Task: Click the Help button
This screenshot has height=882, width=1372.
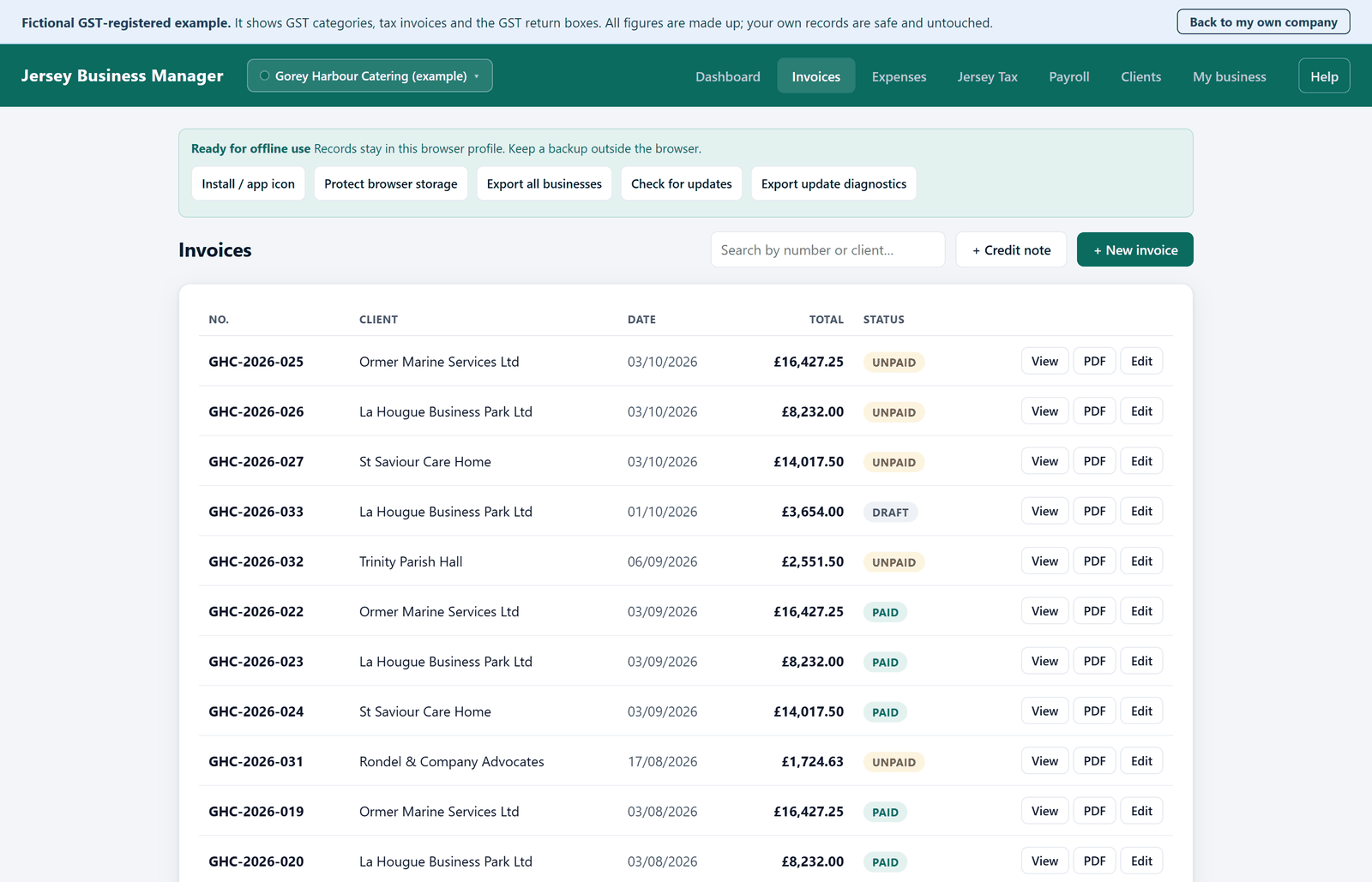Action: point(1324,76)
